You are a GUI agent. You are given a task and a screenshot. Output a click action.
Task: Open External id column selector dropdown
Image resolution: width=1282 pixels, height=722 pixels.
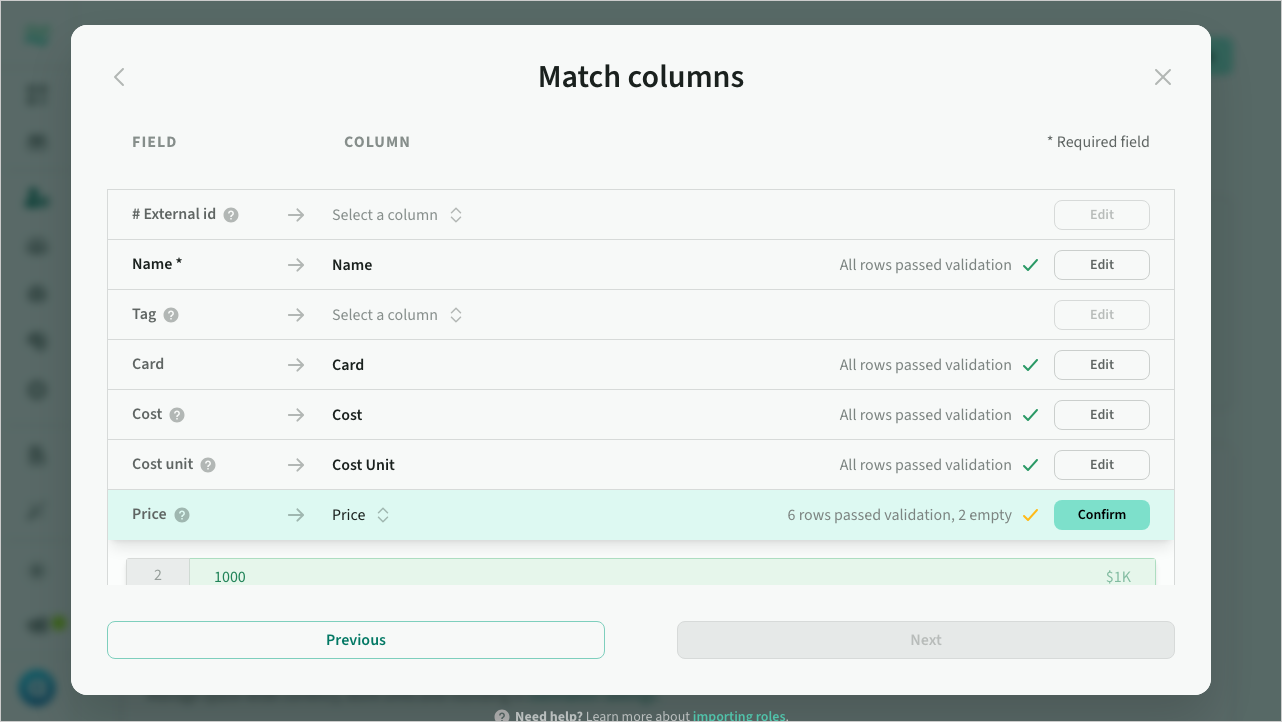(397, 215)
